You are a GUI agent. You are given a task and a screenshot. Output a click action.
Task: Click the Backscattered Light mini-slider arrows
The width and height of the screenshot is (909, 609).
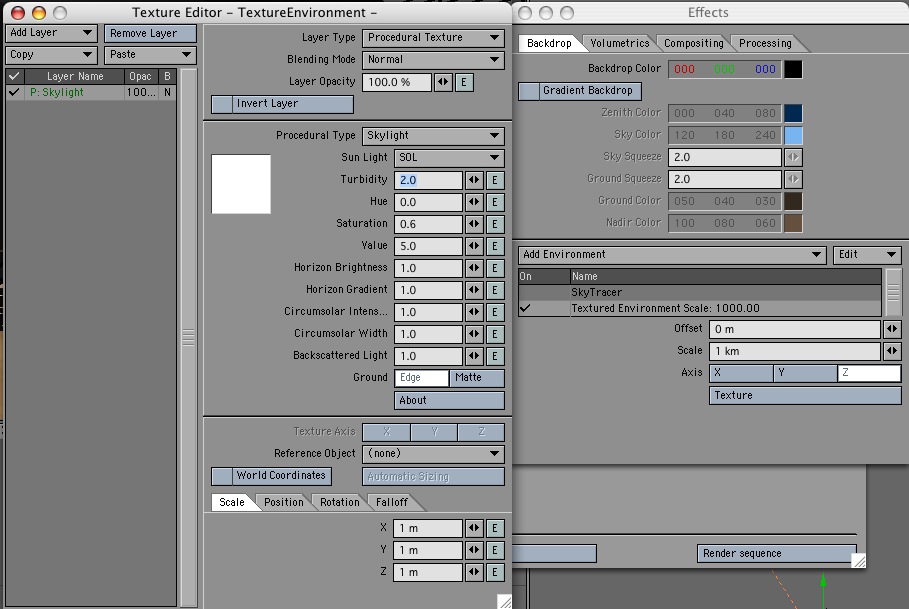[x=474, y=356]
